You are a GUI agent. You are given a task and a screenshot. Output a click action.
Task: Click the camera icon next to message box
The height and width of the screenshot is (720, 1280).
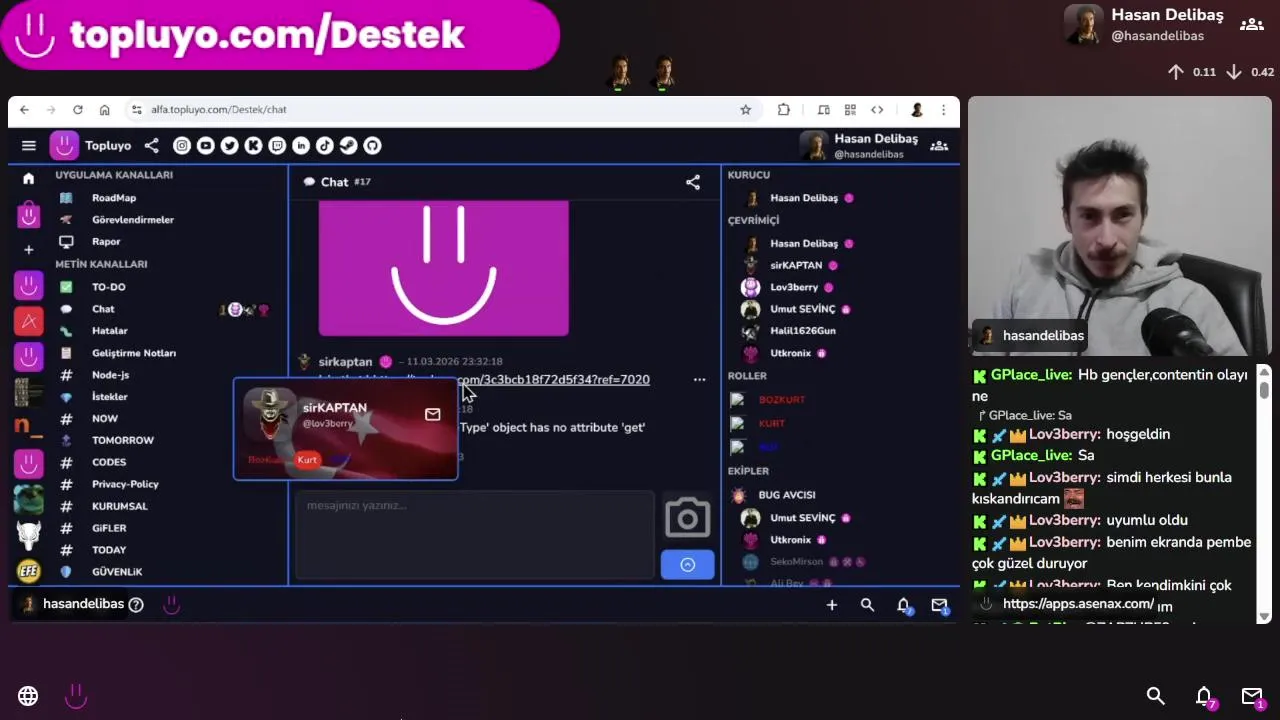(x=688, y=518)
